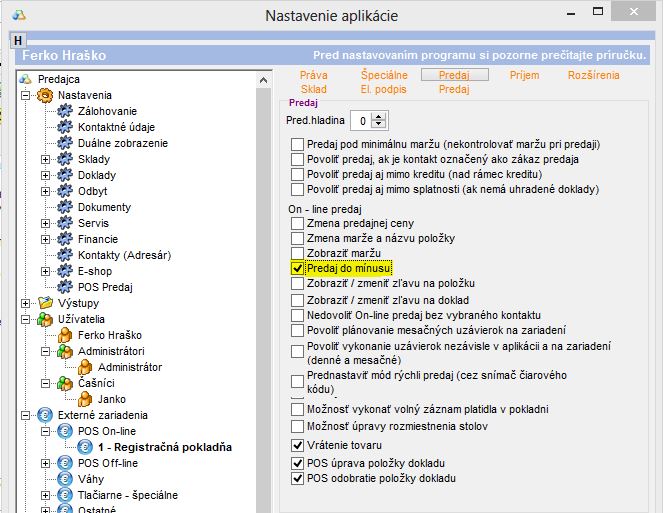The width and height of the screenshot is (664, 513).
Task: Switch to the Práva tab
Action: 314,75
